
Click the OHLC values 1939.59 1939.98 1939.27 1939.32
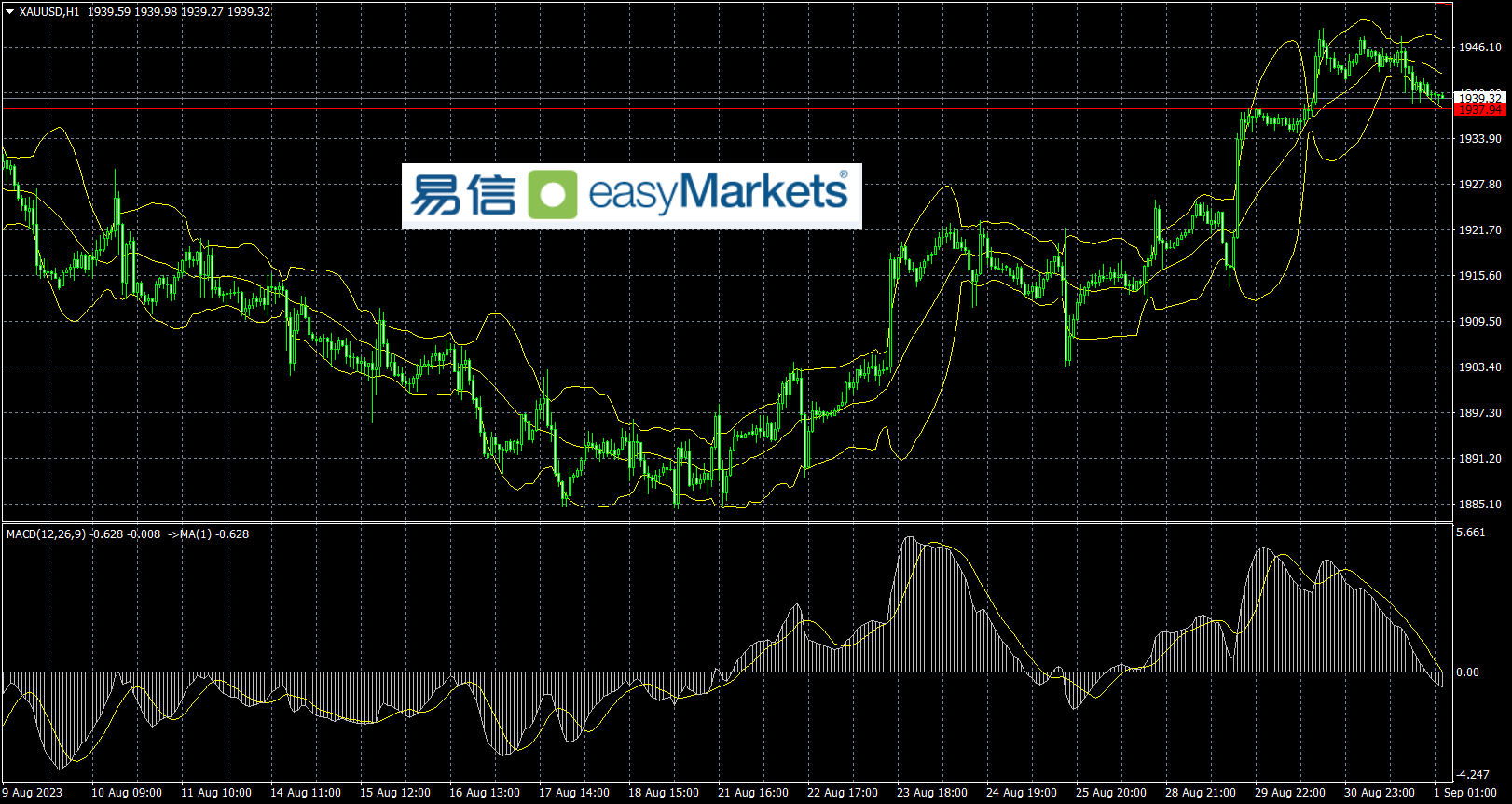point(179,12)
